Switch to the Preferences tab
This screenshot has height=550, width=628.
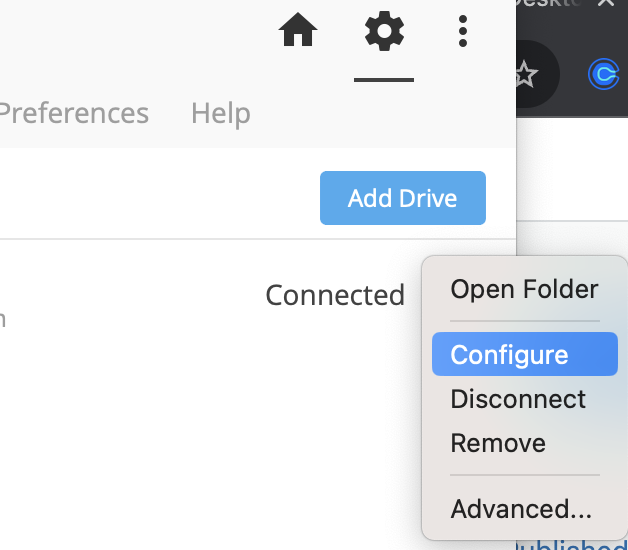[74, 113]
